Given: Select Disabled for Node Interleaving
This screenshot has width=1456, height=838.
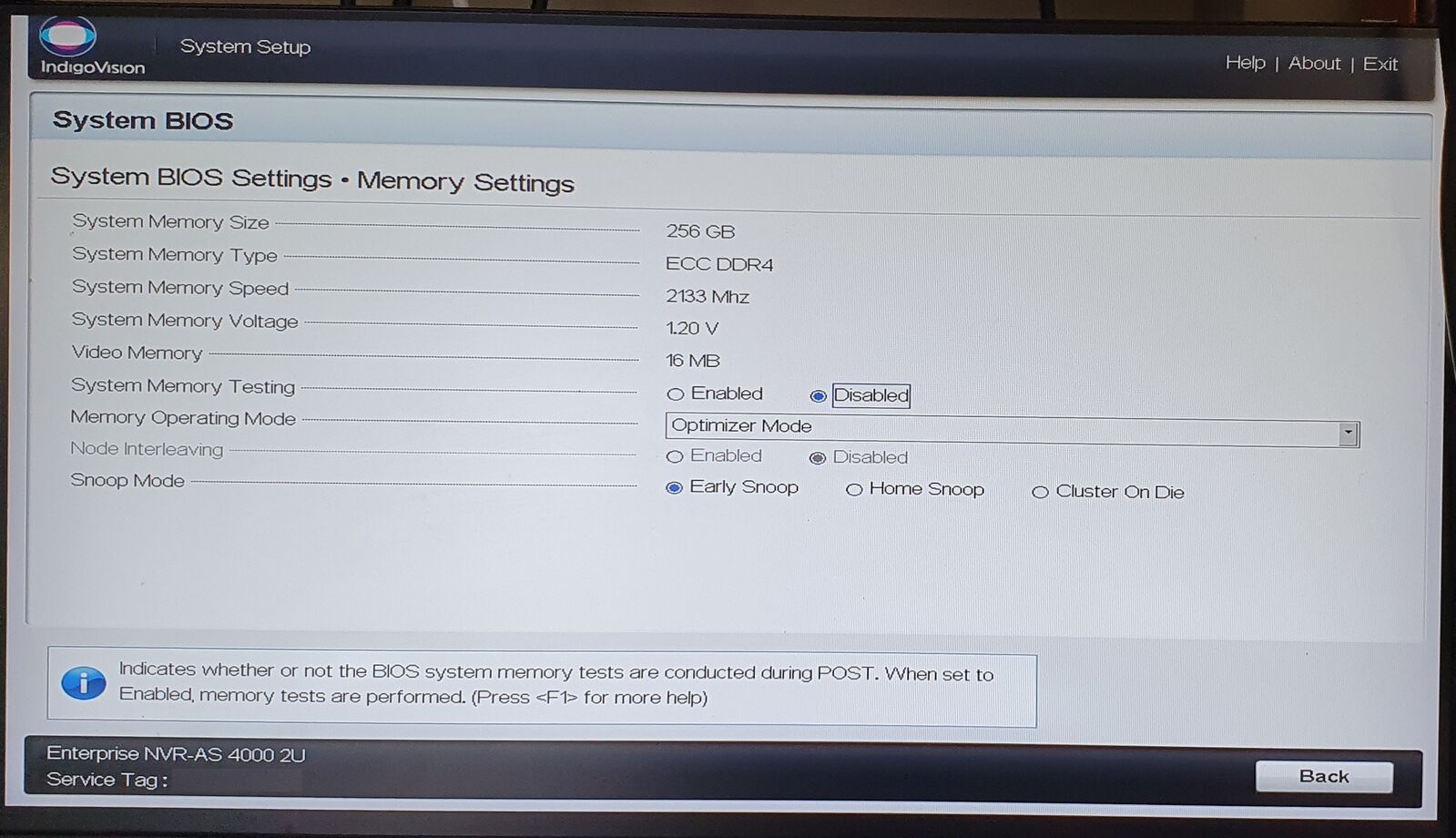Looking at the screenshot, I should (x=817, y=457).
